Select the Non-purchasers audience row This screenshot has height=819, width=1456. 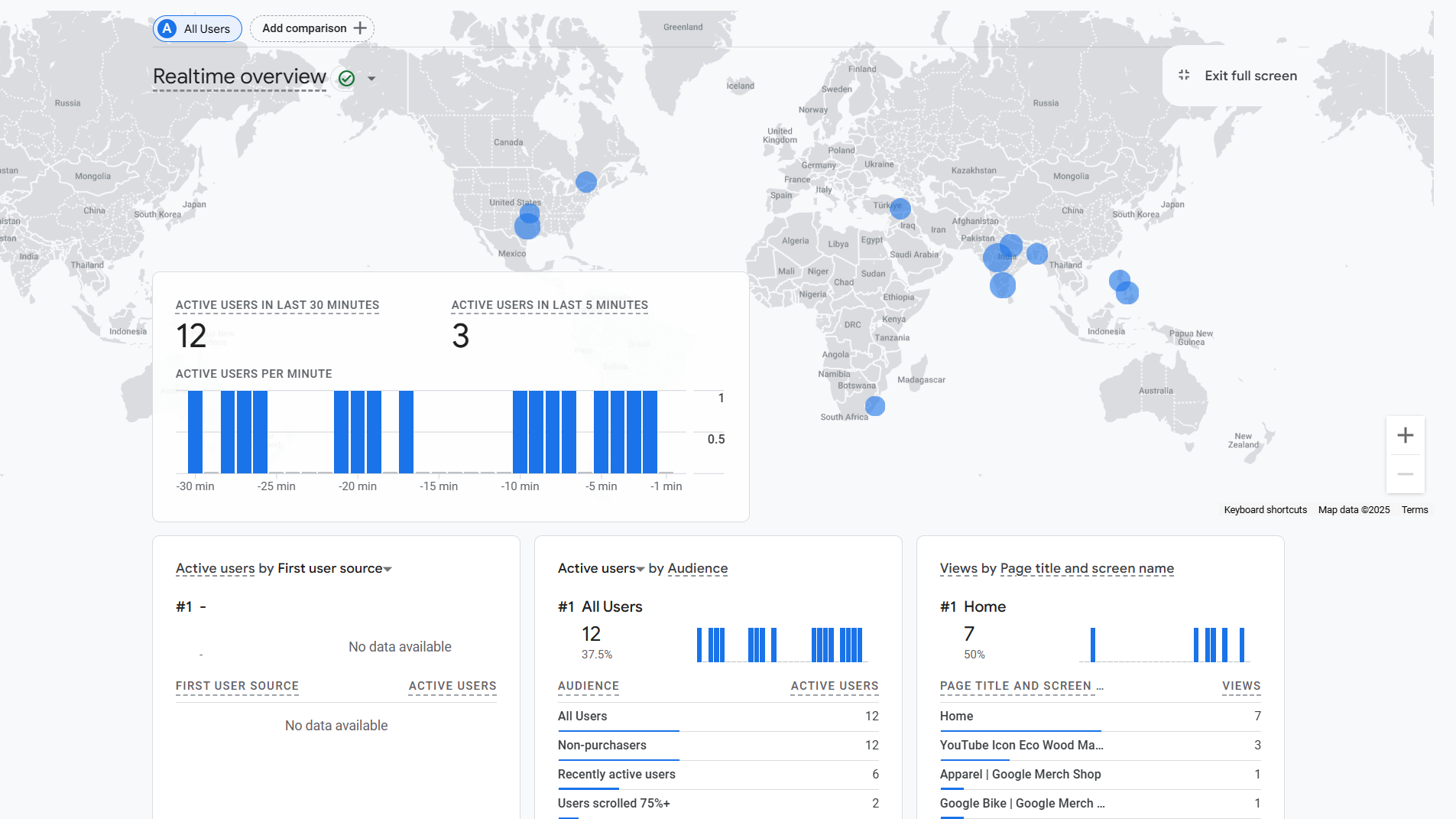602,745
